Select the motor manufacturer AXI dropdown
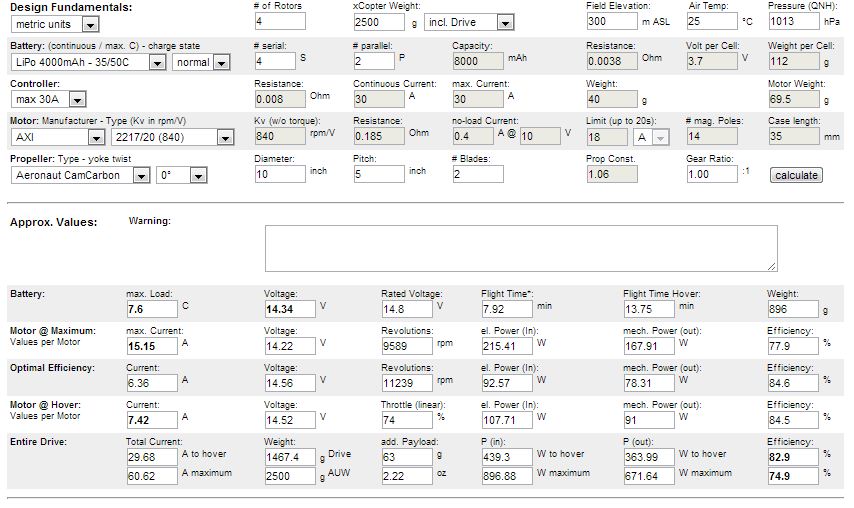This screenshot has height=508, width=854. 58,137
